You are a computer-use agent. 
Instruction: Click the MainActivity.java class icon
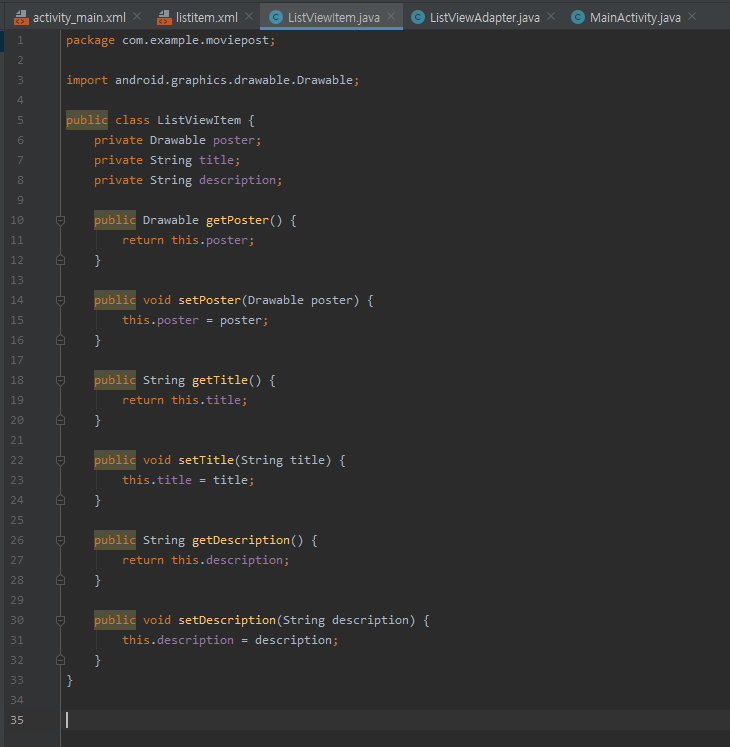(578, 18)
